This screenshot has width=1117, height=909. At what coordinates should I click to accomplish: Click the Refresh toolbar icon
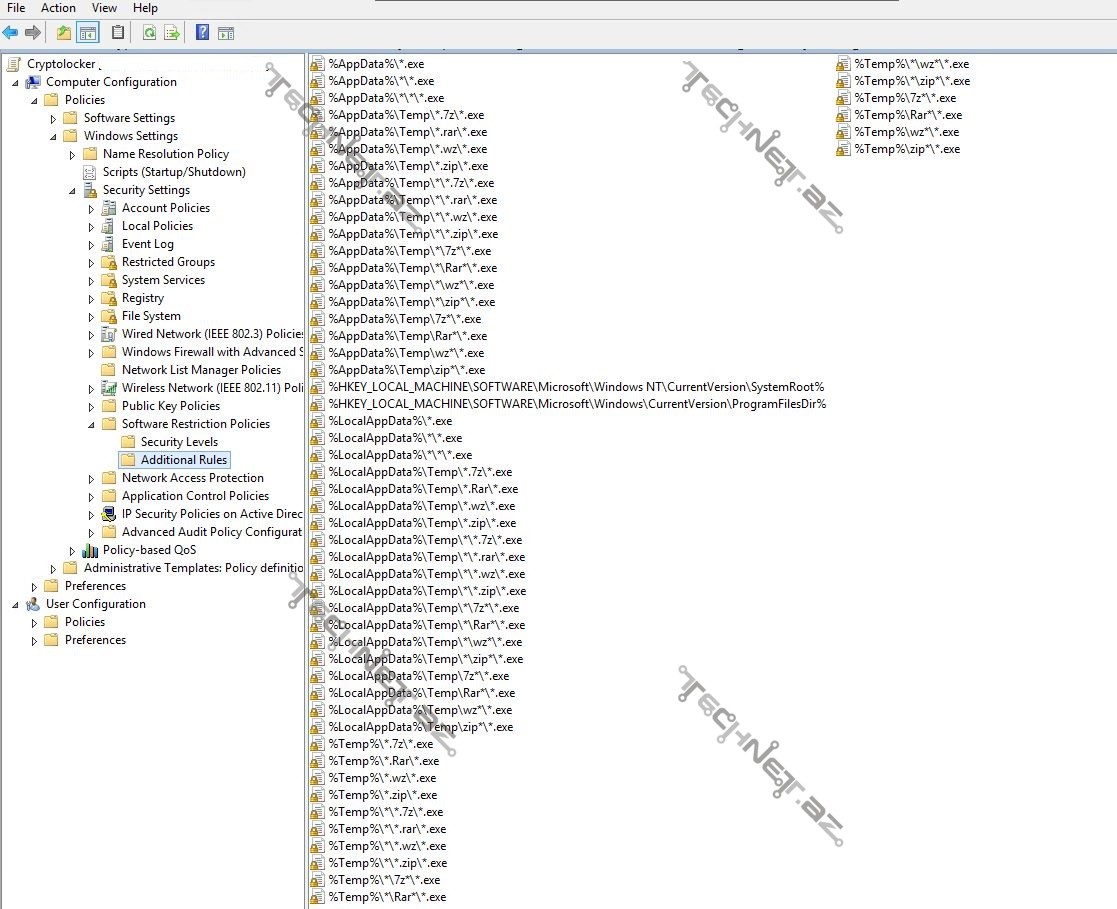tap(149, 33)
